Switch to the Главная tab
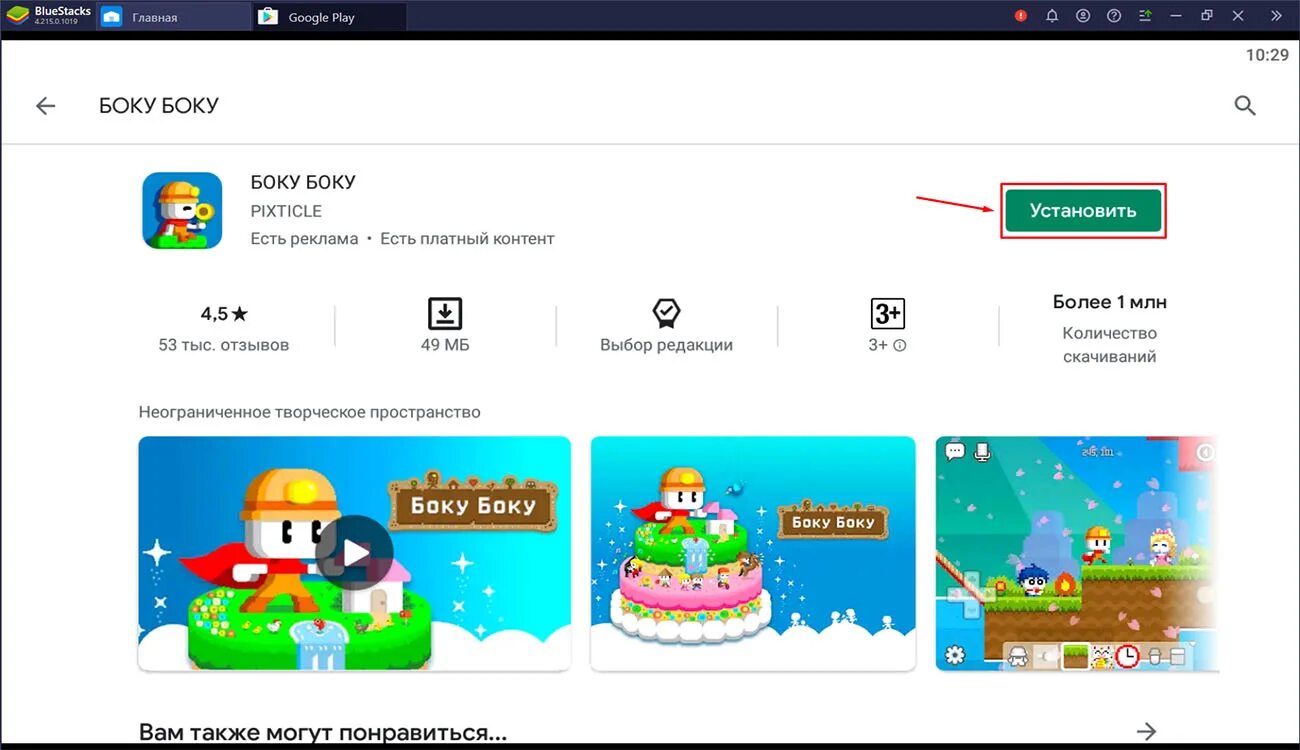1300x750 pixels. coord(174,17)
